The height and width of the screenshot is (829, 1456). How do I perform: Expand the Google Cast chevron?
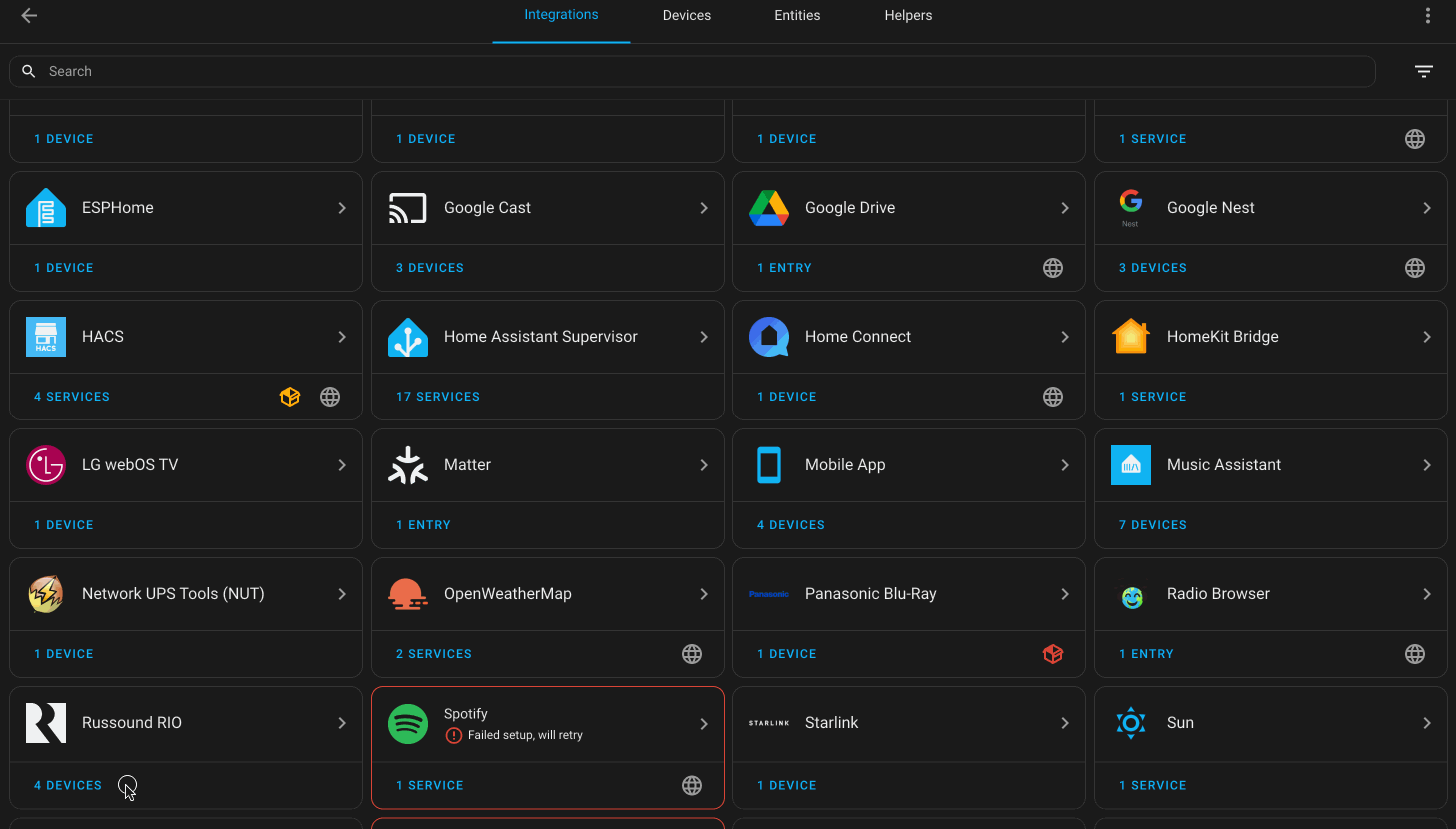pyautogui.click(x=704, y=208)
